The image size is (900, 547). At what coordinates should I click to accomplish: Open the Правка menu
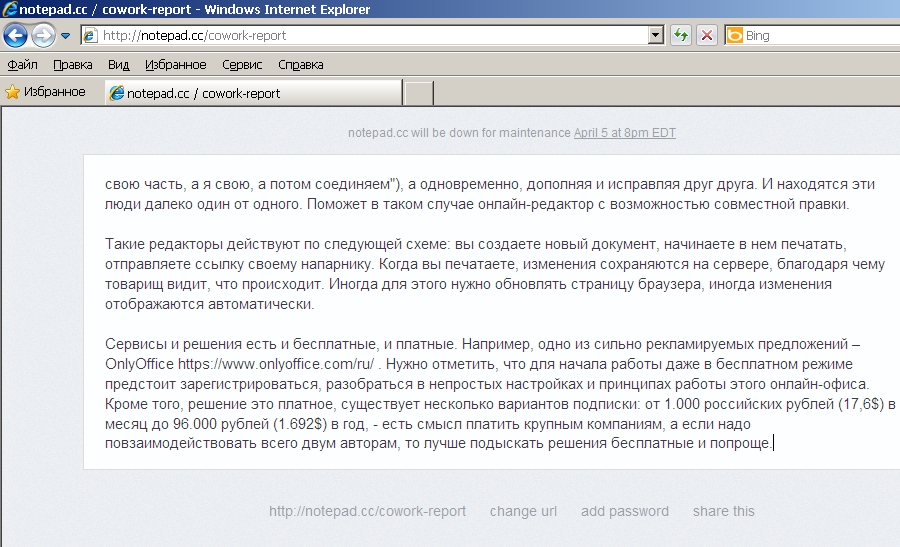pos(72,65)
